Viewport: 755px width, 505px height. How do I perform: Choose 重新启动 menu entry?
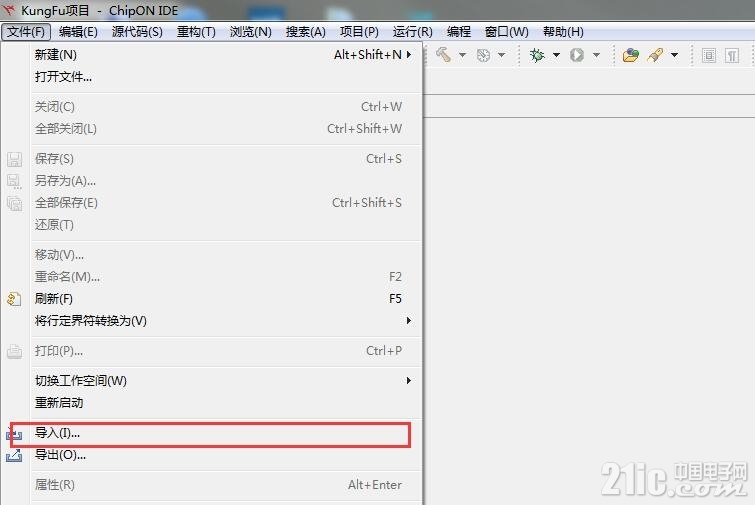coord(224,403)
